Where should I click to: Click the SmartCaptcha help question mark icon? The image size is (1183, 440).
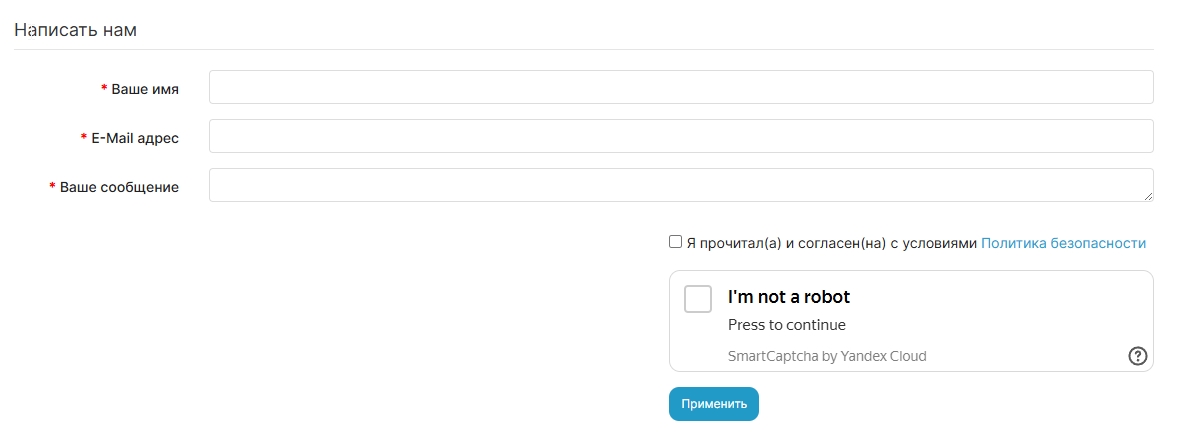[1137, 355]
